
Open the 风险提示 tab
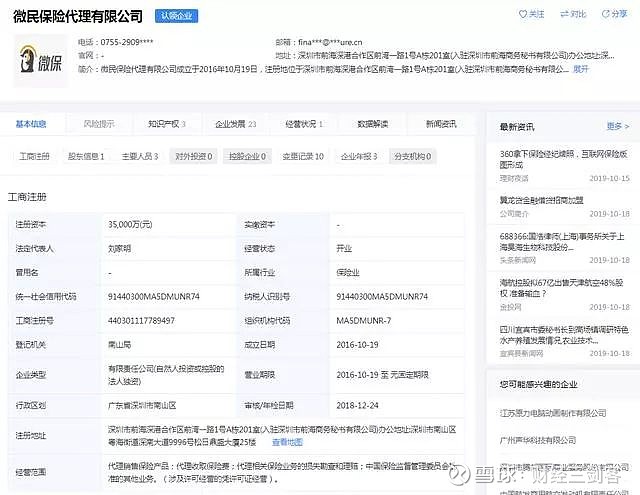(x=99, y=124)
